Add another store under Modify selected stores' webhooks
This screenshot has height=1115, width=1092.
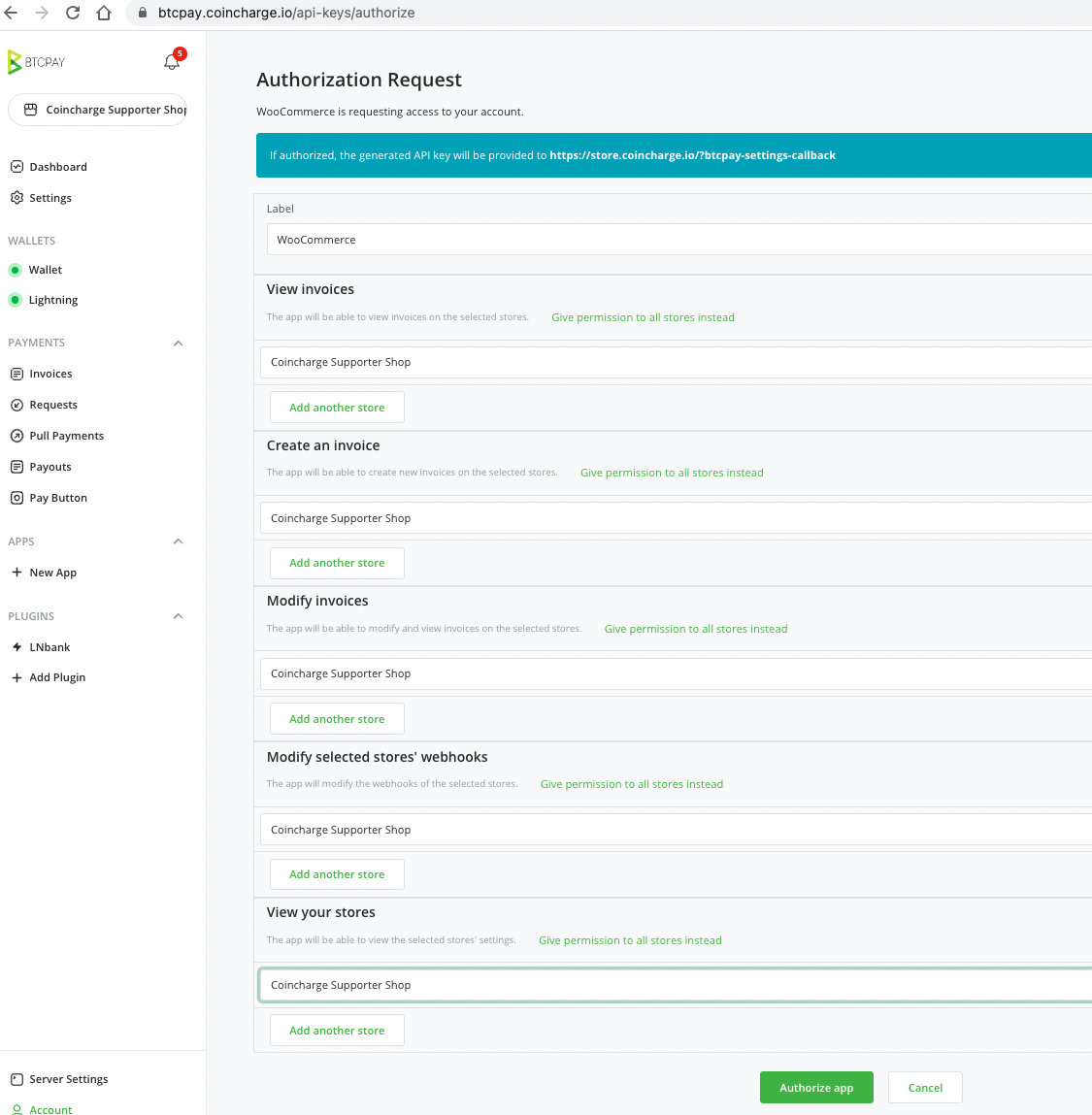point(337,874)
